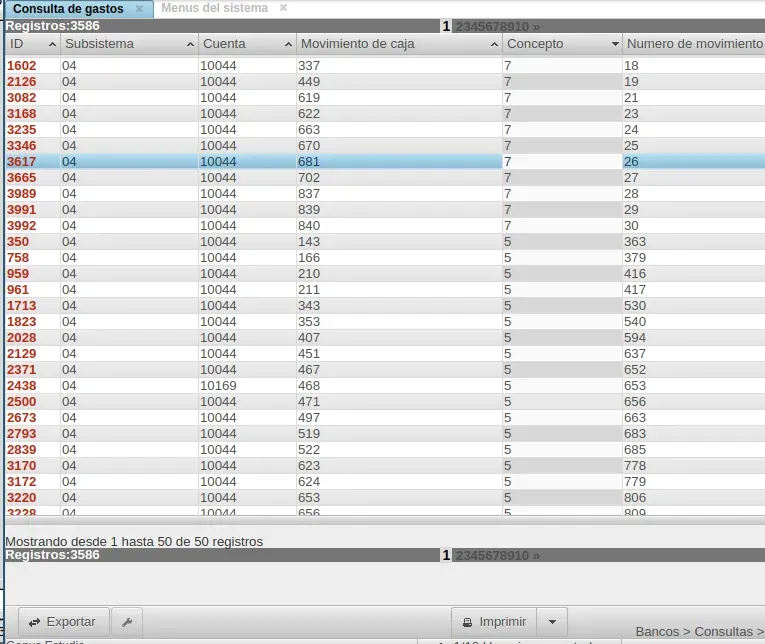Open record ID 3617 in highlighted row
This screenshot has width=765, height=644.
21,162
